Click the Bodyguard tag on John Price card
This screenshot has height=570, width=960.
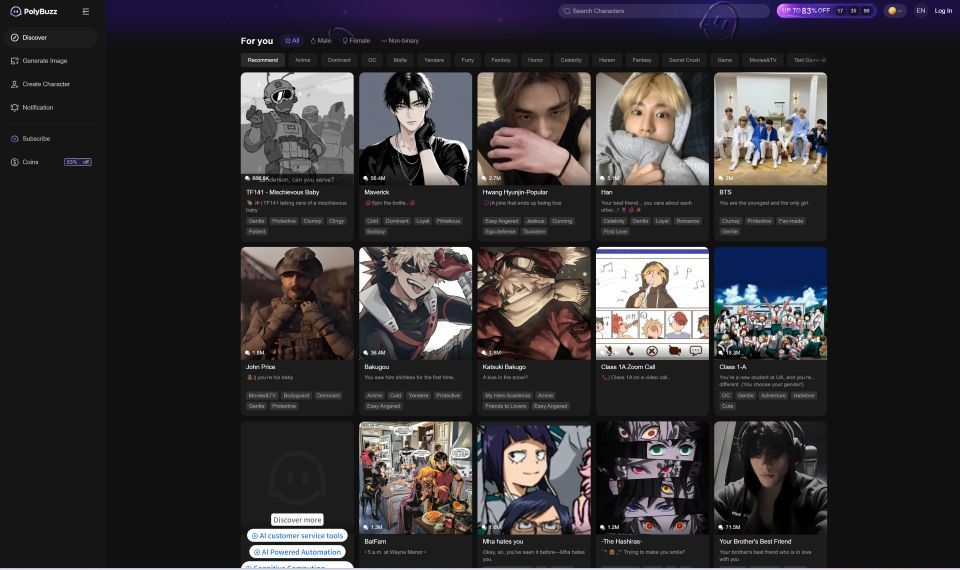296,396
